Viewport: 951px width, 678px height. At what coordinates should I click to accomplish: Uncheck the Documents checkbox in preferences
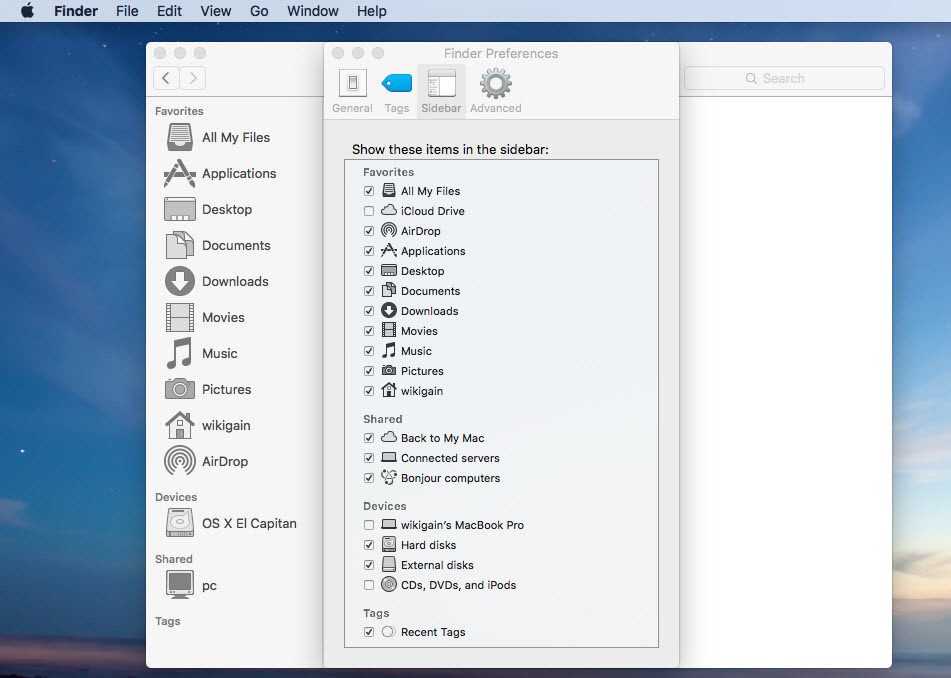369,291
